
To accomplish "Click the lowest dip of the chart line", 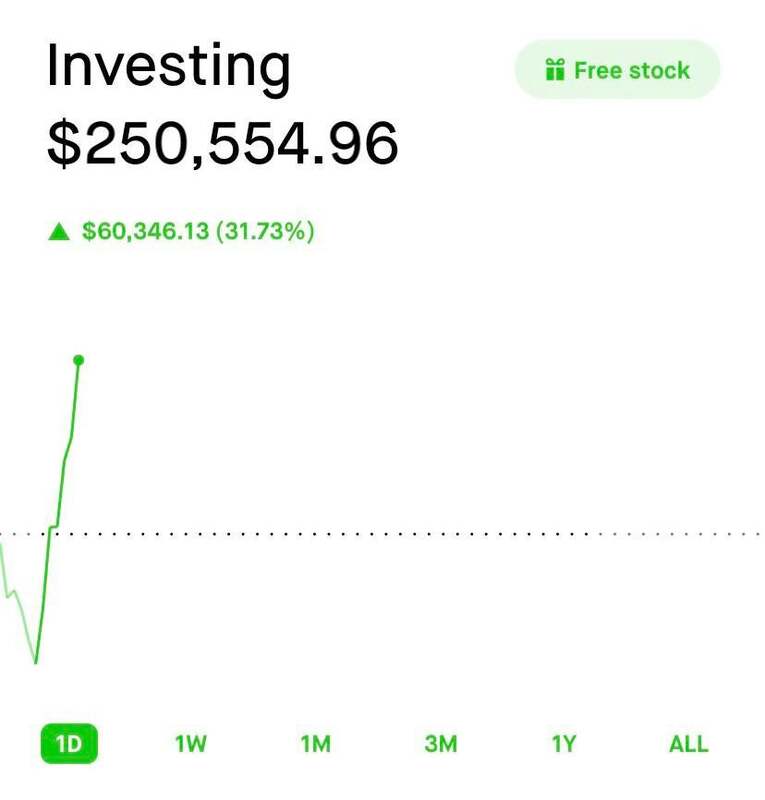I will click(x=35, y=662).
